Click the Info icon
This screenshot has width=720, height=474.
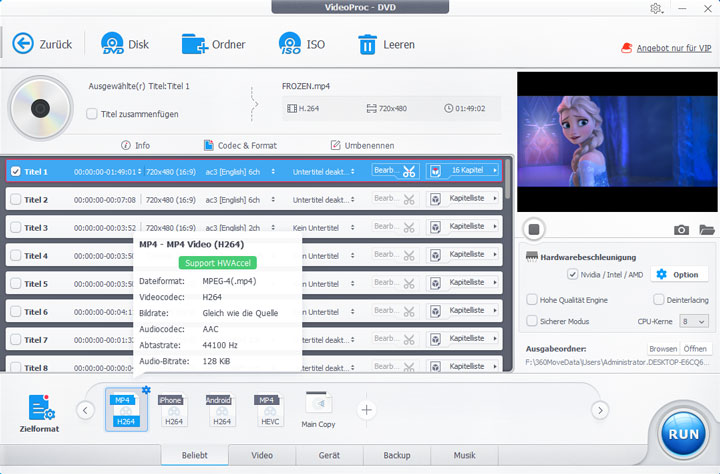coord(125,145)
